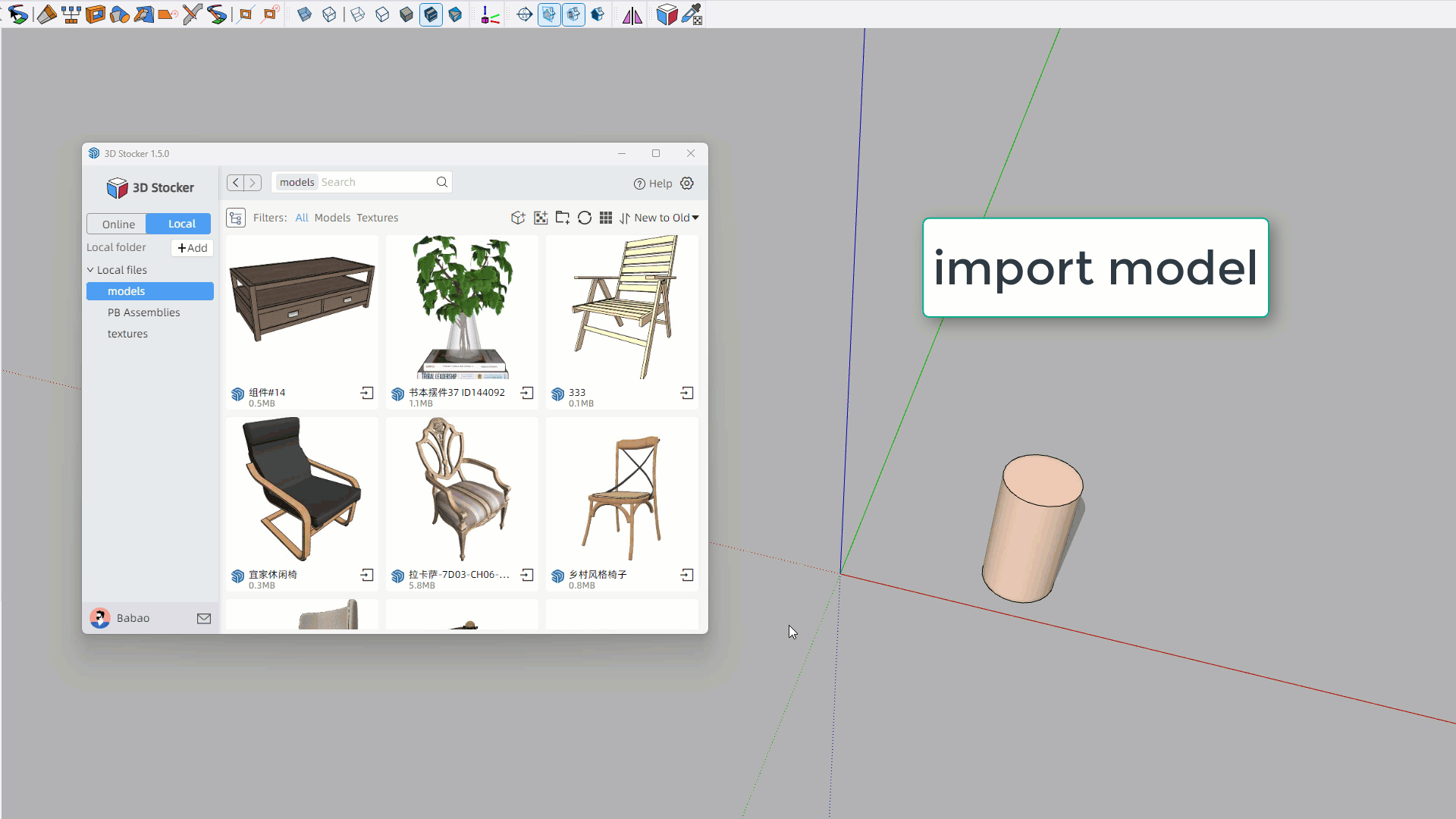Viewport: 1456px width, 819px height.
Task: Click the axes tool in toolbar
Action: click(x=490, y=14)
